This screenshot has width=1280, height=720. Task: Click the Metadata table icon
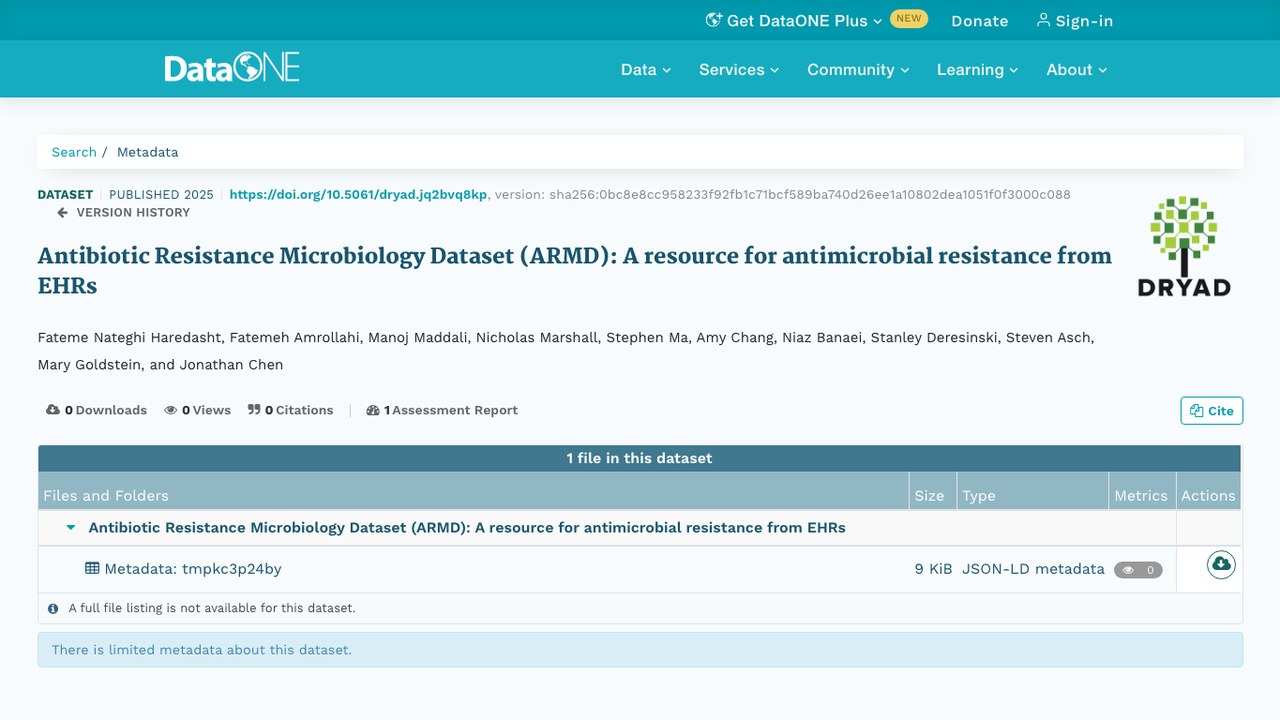click(92, 568)
